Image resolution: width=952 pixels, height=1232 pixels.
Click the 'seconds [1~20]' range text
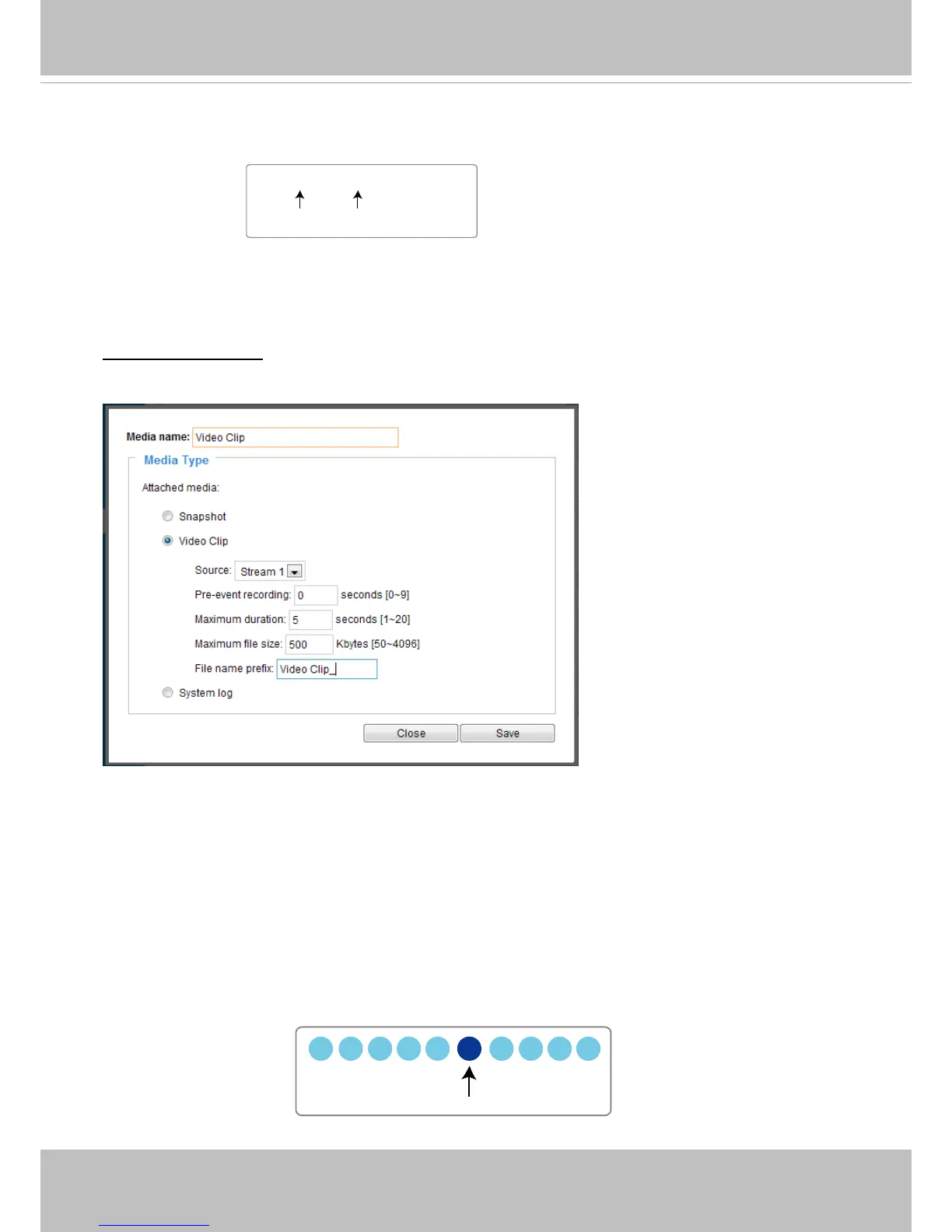click(x=373, y=620)
